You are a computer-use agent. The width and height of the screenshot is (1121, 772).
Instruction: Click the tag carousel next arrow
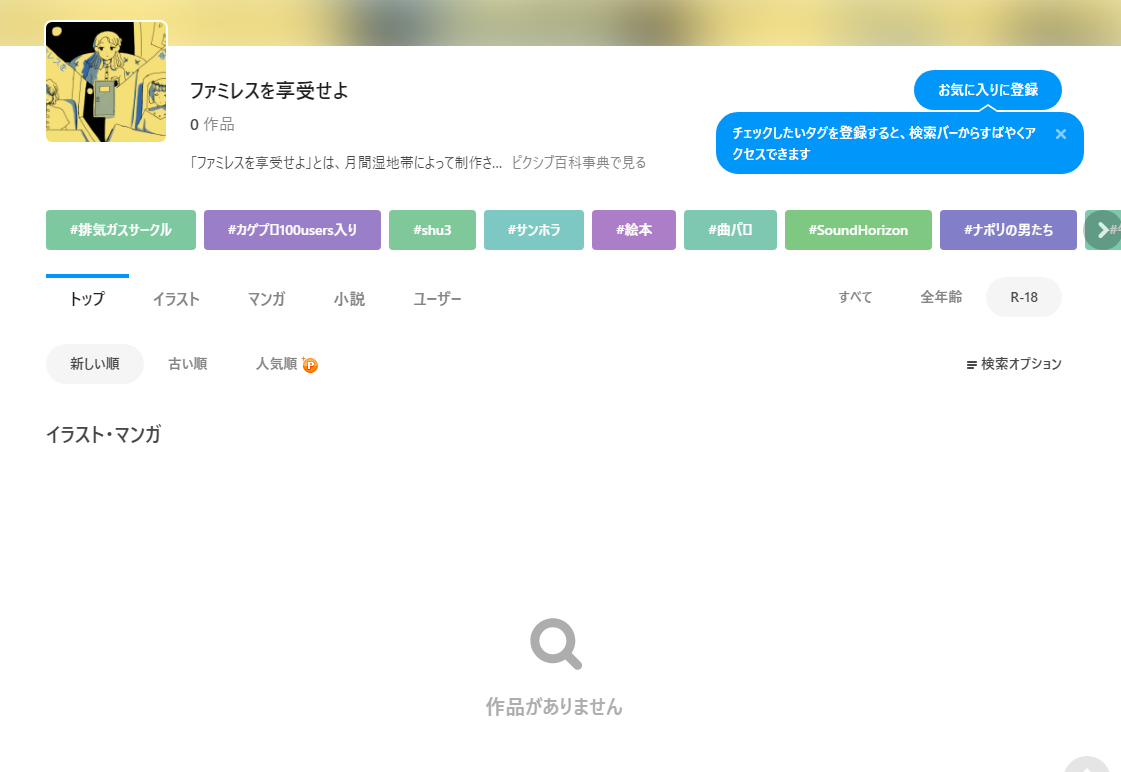[x=1102, y=230]
